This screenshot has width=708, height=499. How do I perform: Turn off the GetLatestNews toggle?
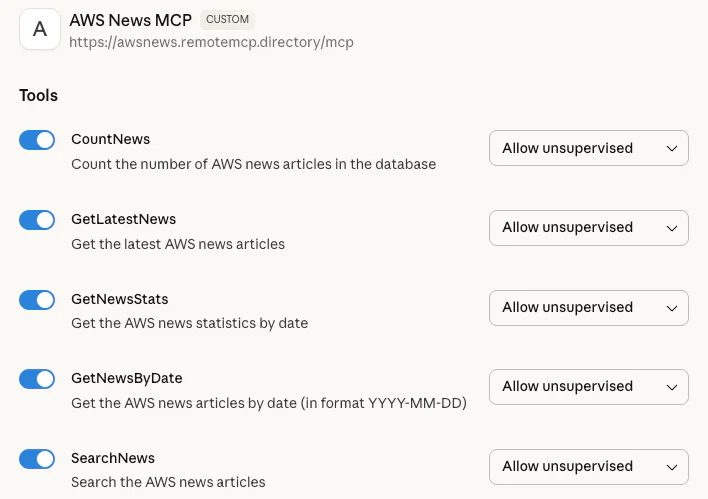click(37, 220)
